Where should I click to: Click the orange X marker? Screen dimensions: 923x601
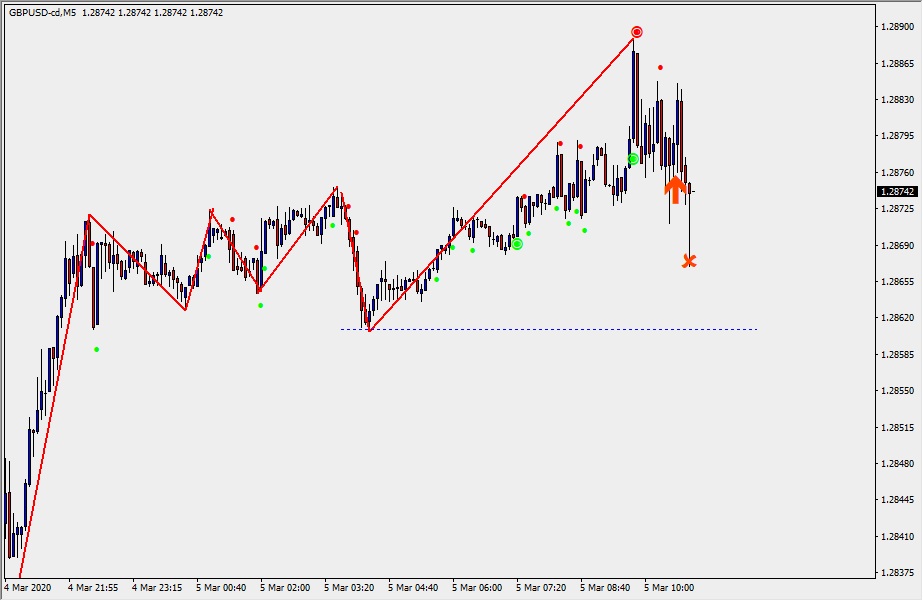pyautogui.click(x=688, y=261)
